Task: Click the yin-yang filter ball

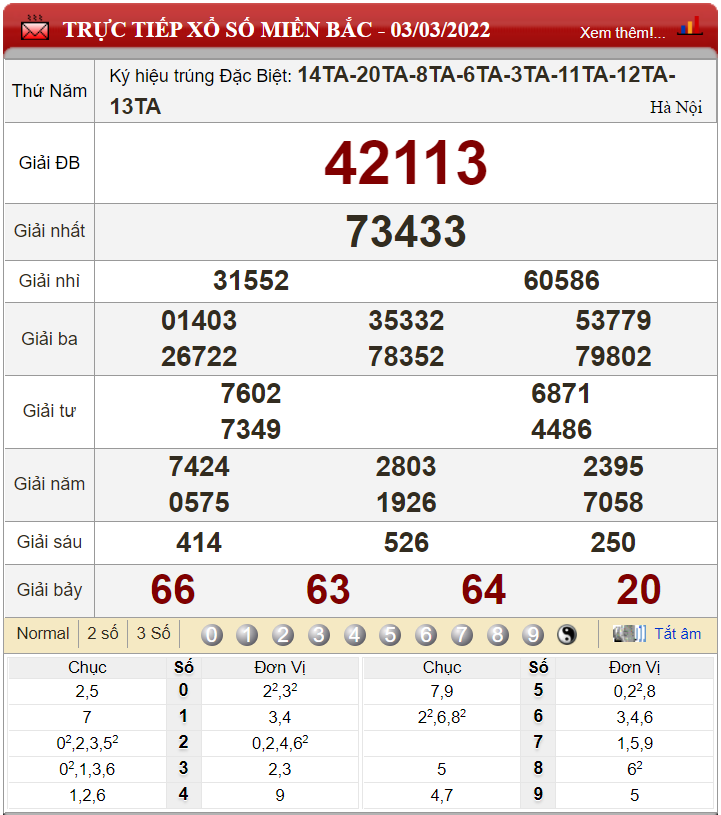Action: [x=567, y=634]
